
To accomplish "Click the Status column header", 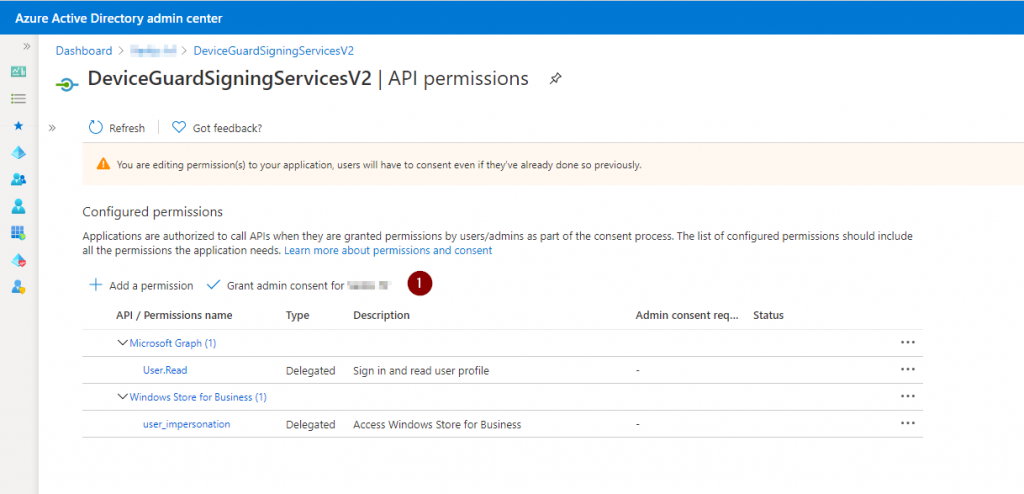I will click(x=769, y=315).
